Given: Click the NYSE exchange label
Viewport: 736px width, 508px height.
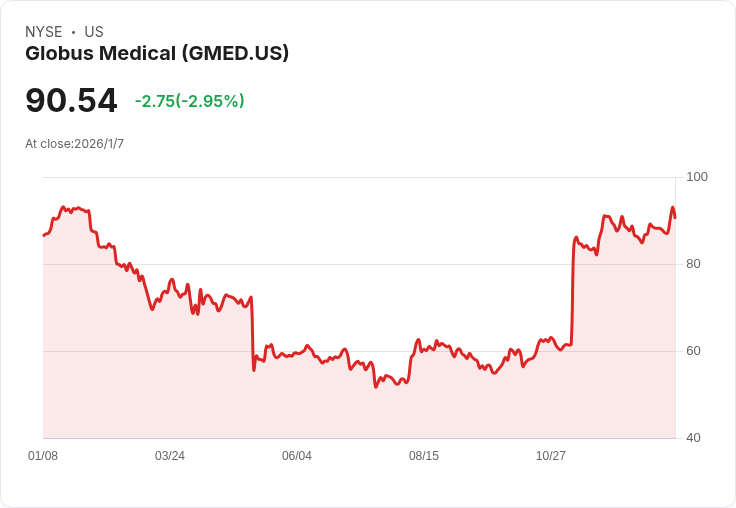Looking at the screenshot, I should (x=44, y=32).
